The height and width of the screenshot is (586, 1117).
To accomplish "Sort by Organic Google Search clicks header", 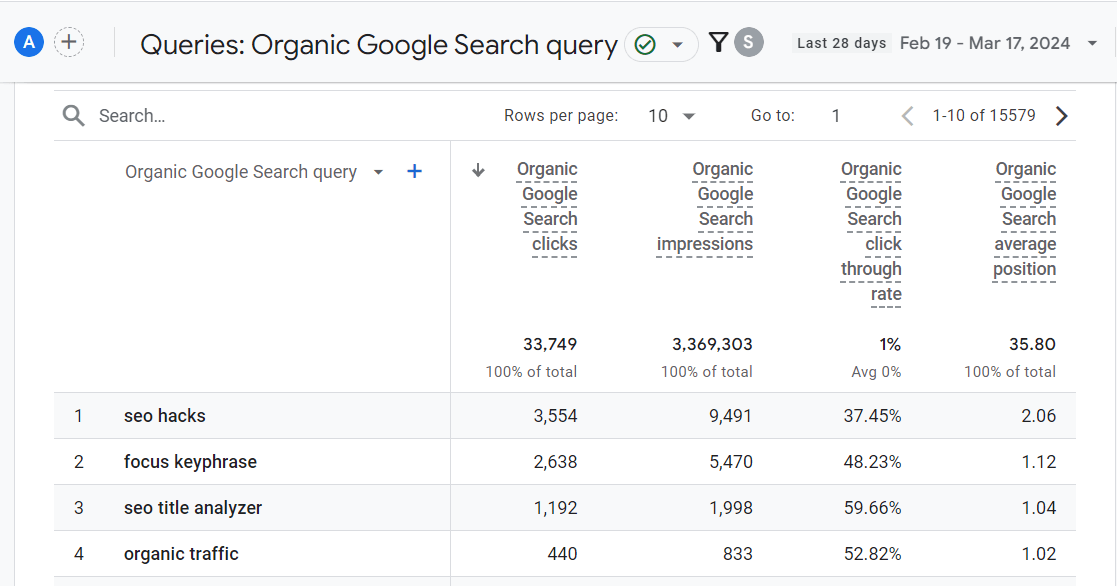I will [549, 206].
